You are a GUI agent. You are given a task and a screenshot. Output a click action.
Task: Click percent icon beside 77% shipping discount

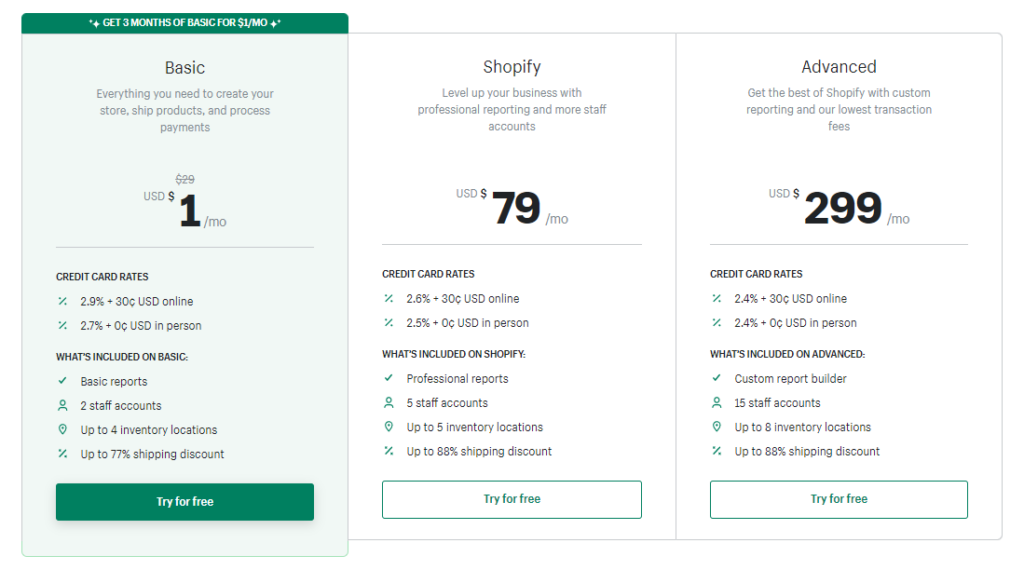point(63,454)
